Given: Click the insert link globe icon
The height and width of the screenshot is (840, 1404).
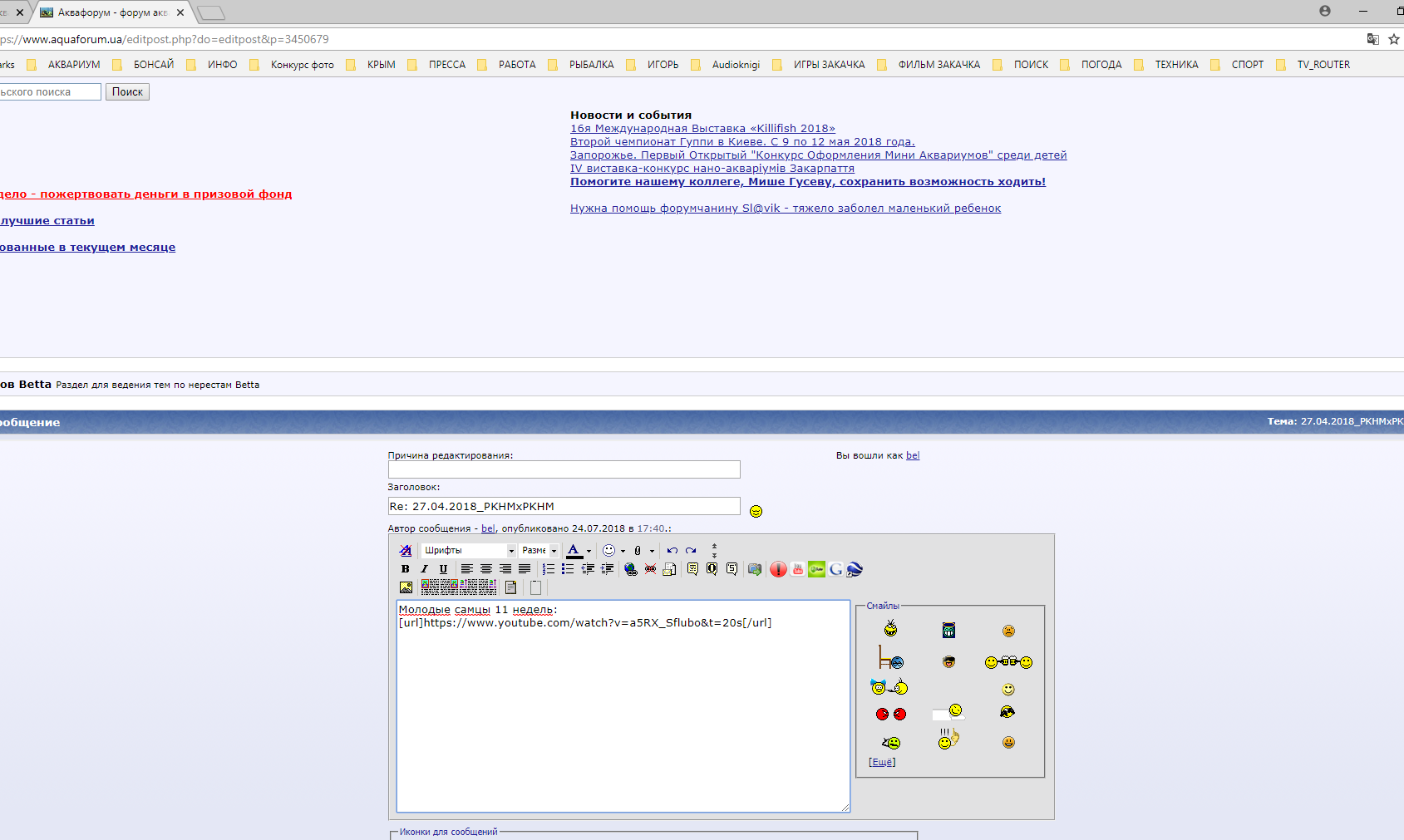Looking at the screenshot, I should pyautogui.click(x=631, y=569).
